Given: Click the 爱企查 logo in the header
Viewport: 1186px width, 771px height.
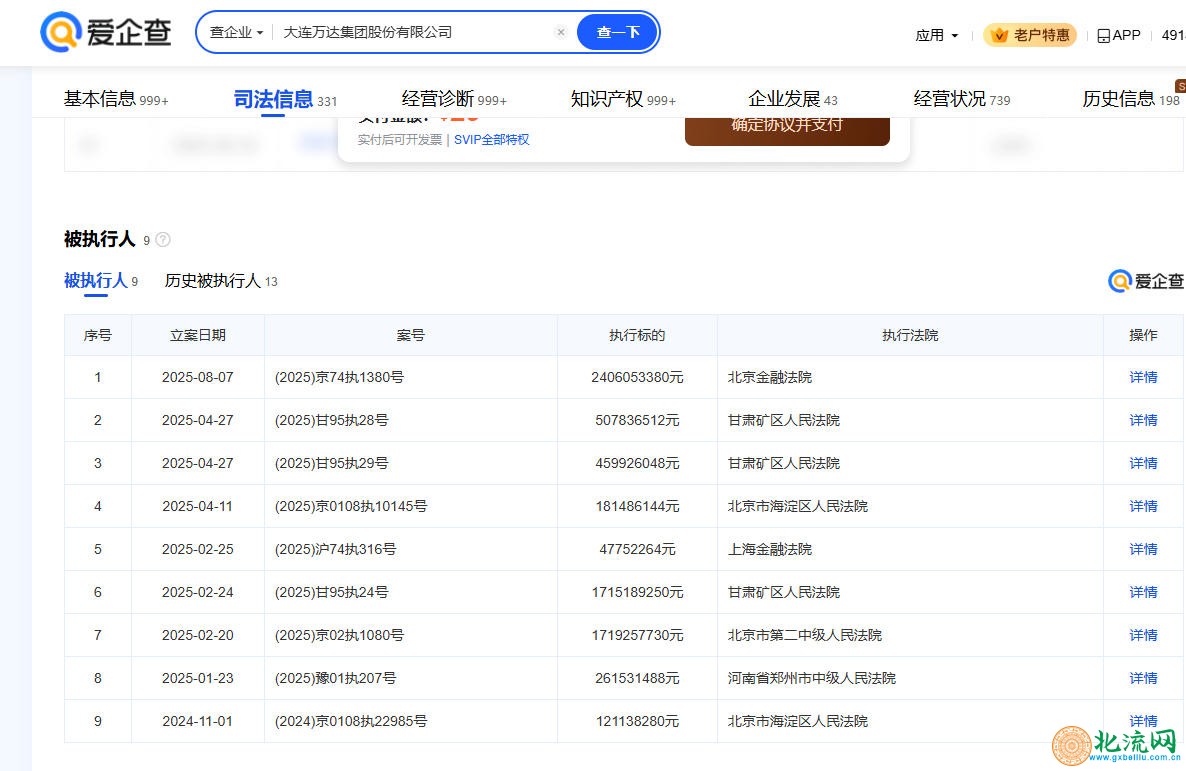Looking at the screenshot, I should (x=106, y=32).
